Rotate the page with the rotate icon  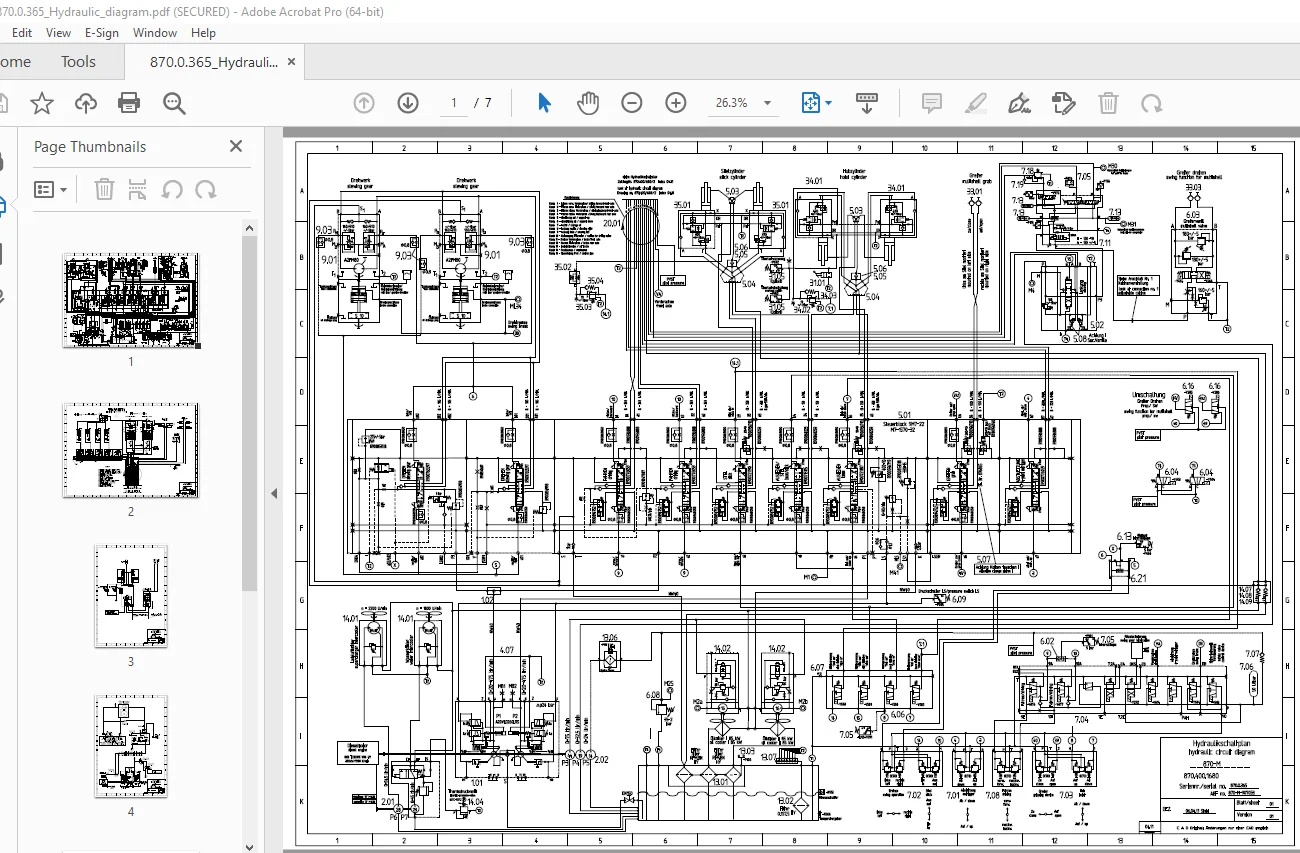[1152, 102]
